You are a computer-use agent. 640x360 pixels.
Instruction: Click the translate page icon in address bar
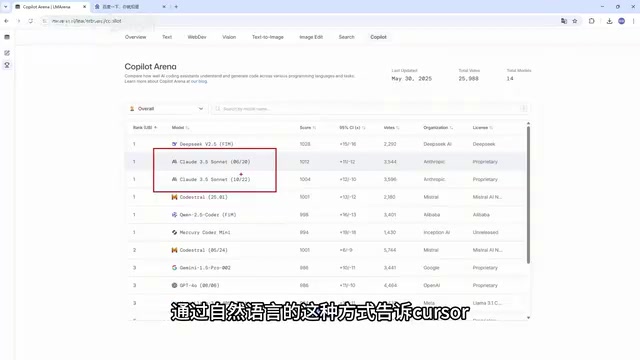pyautogui.click(x=564, y=21)
